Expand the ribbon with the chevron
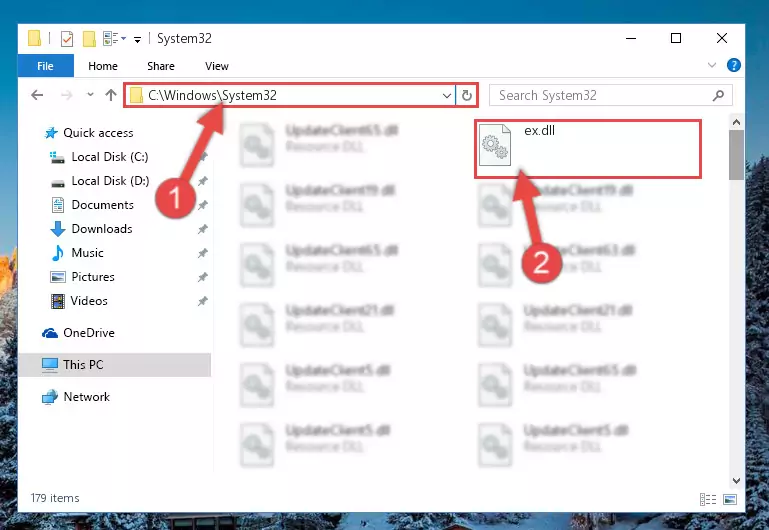The height and width of the screenshot is (530, 769). (712, 65)
